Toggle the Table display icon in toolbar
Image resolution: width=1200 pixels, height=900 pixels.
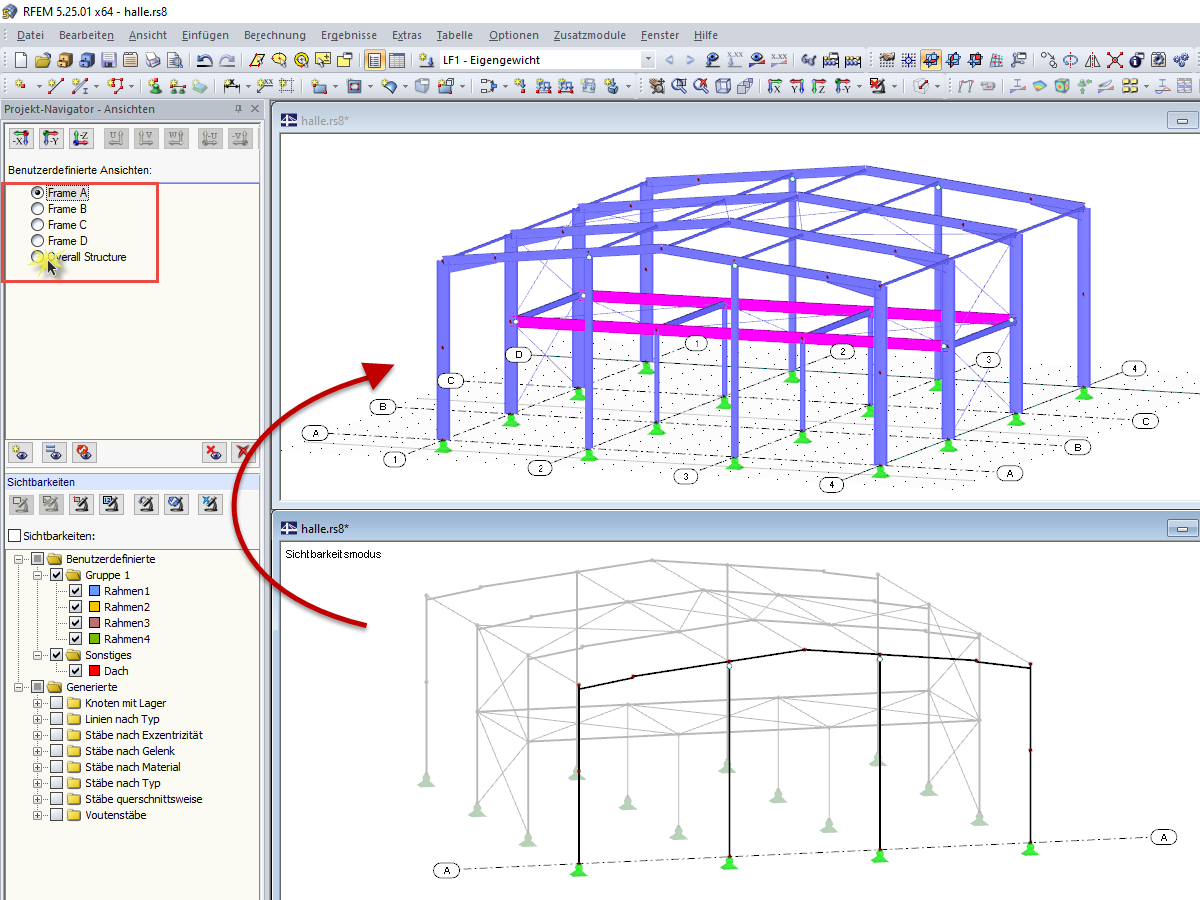pos(397,60)
